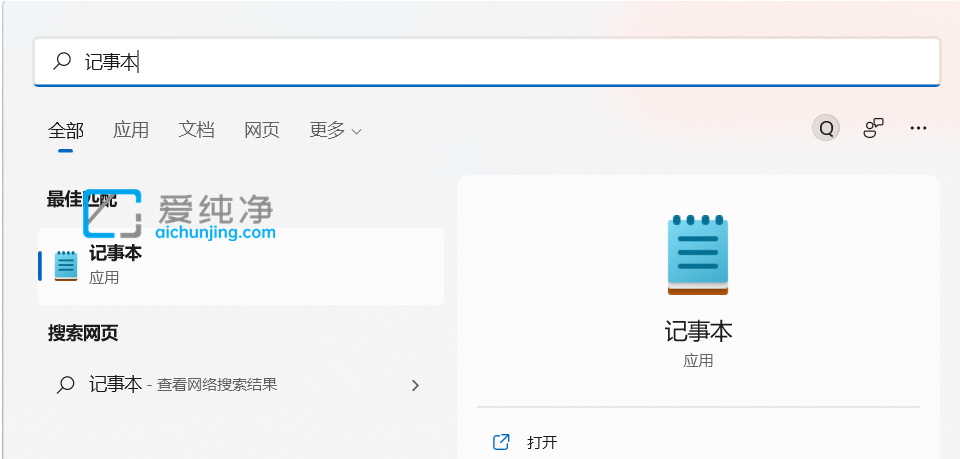Image resolution: width=960 pixels, height=459 pixels.
Task: Open the feedback/share search options icon
Action: pos(873,128)
